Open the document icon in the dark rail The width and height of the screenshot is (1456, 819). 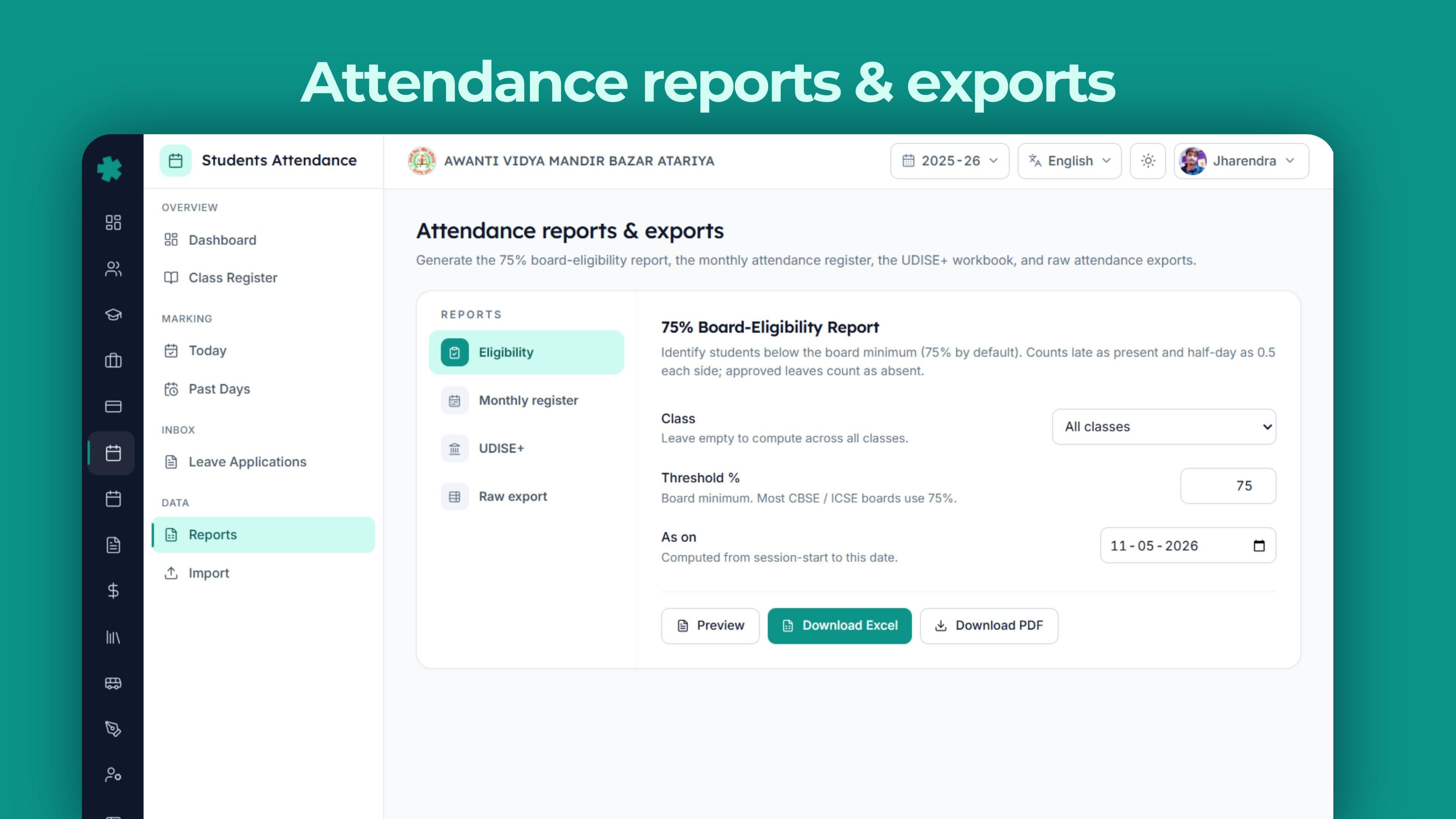[113, 545]
